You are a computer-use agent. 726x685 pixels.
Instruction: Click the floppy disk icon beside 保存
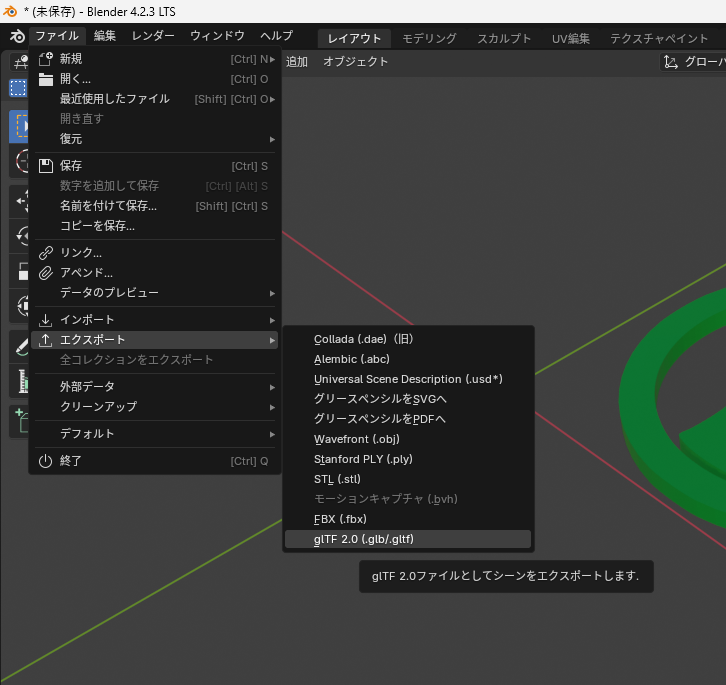coord(45,166)
